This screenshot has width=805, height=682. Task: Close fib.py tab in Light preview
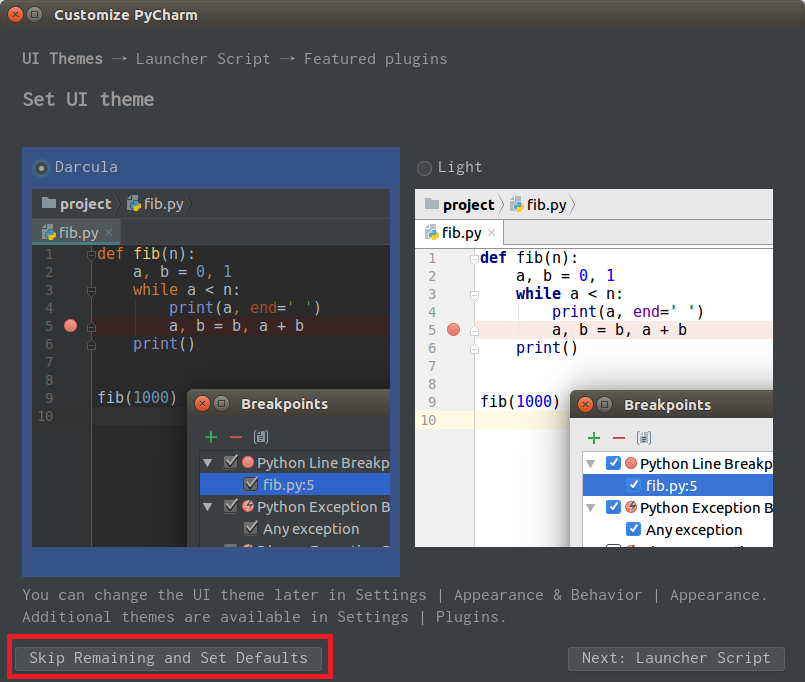pos(491,233)
